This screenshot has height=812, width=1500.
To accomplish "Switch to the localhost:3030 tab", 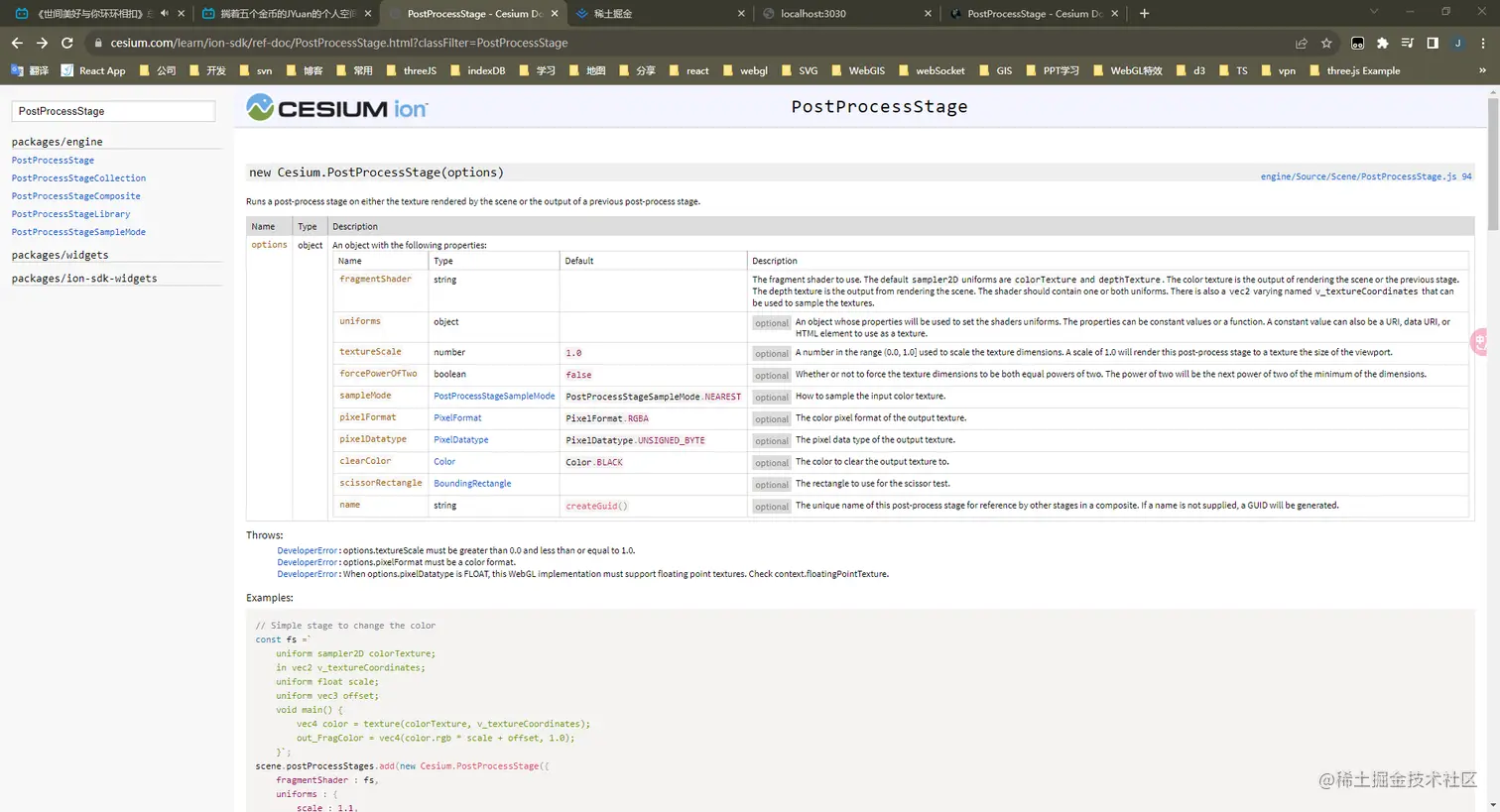I will [x=845, y=14].
